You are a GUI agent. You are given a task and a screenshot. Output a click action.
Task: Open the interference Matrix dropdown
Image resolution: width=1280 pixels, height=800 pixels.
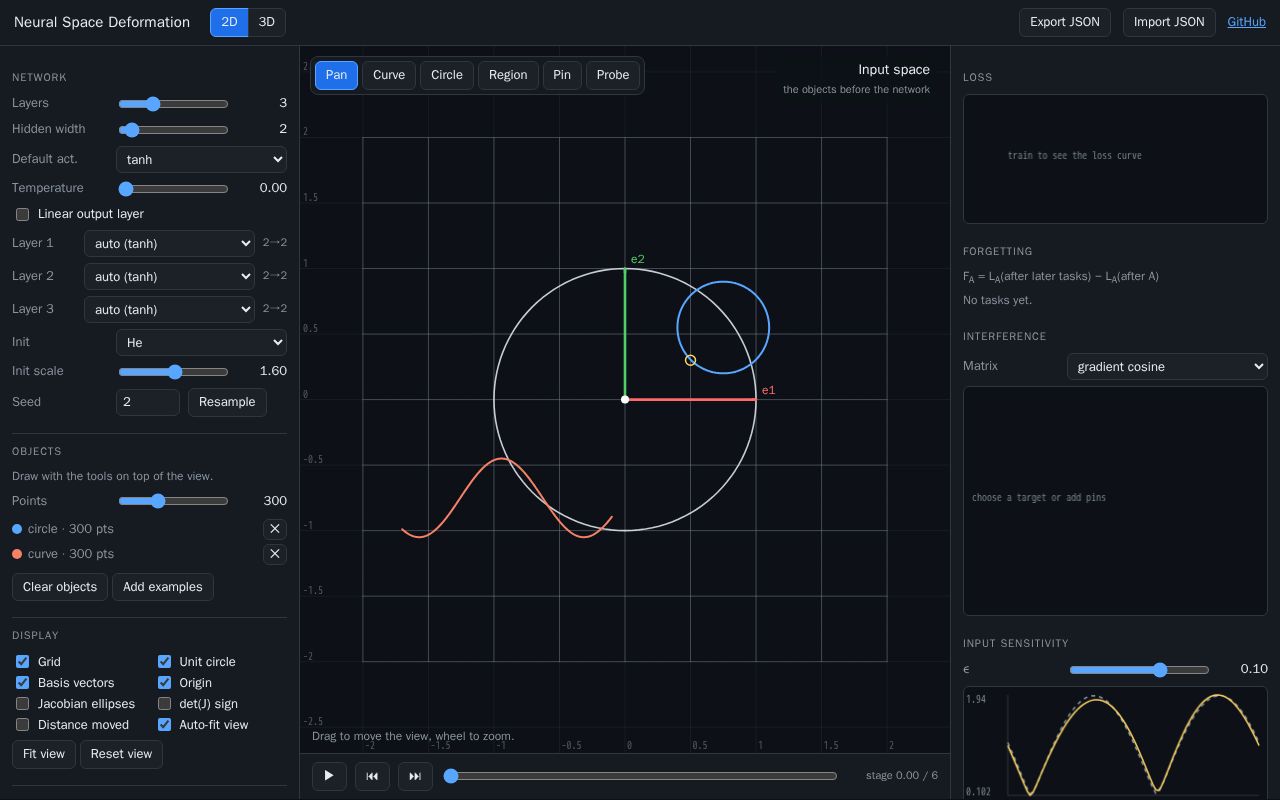(1167, 366)
